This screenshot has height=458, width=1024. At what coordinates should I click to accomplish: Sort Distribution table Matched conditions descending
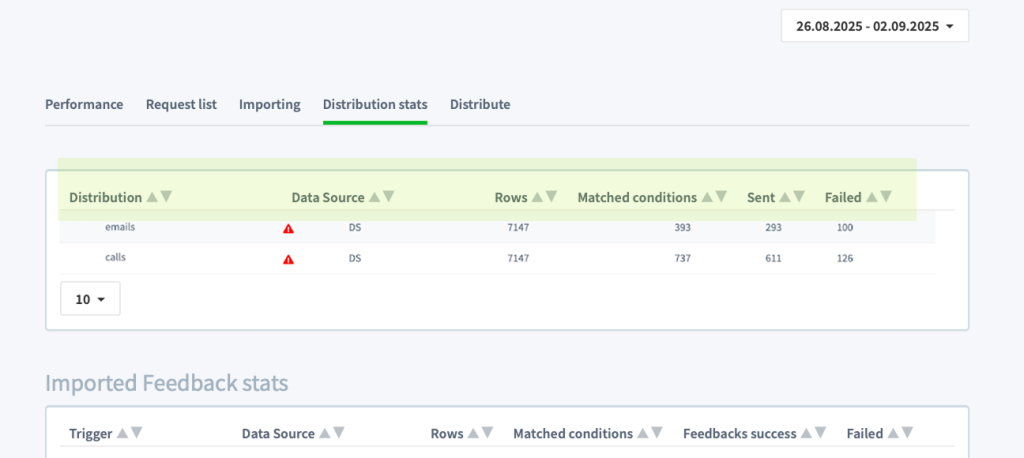coord(721,197)
